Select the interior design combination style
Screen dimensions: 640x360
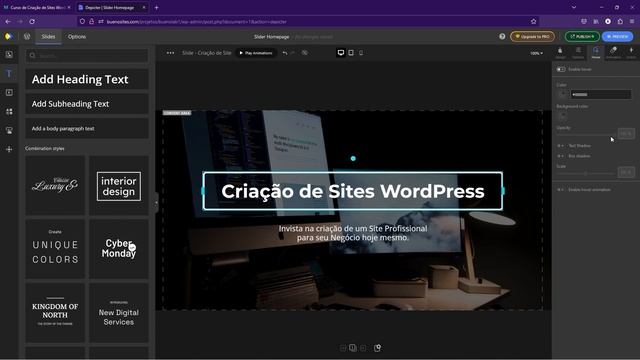point(119,185)
